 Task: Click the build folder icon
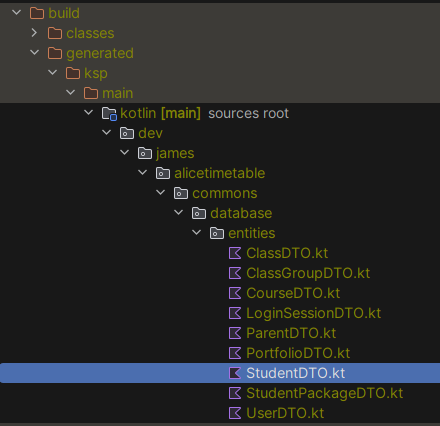pyautogui.click(x=37, y=13)
